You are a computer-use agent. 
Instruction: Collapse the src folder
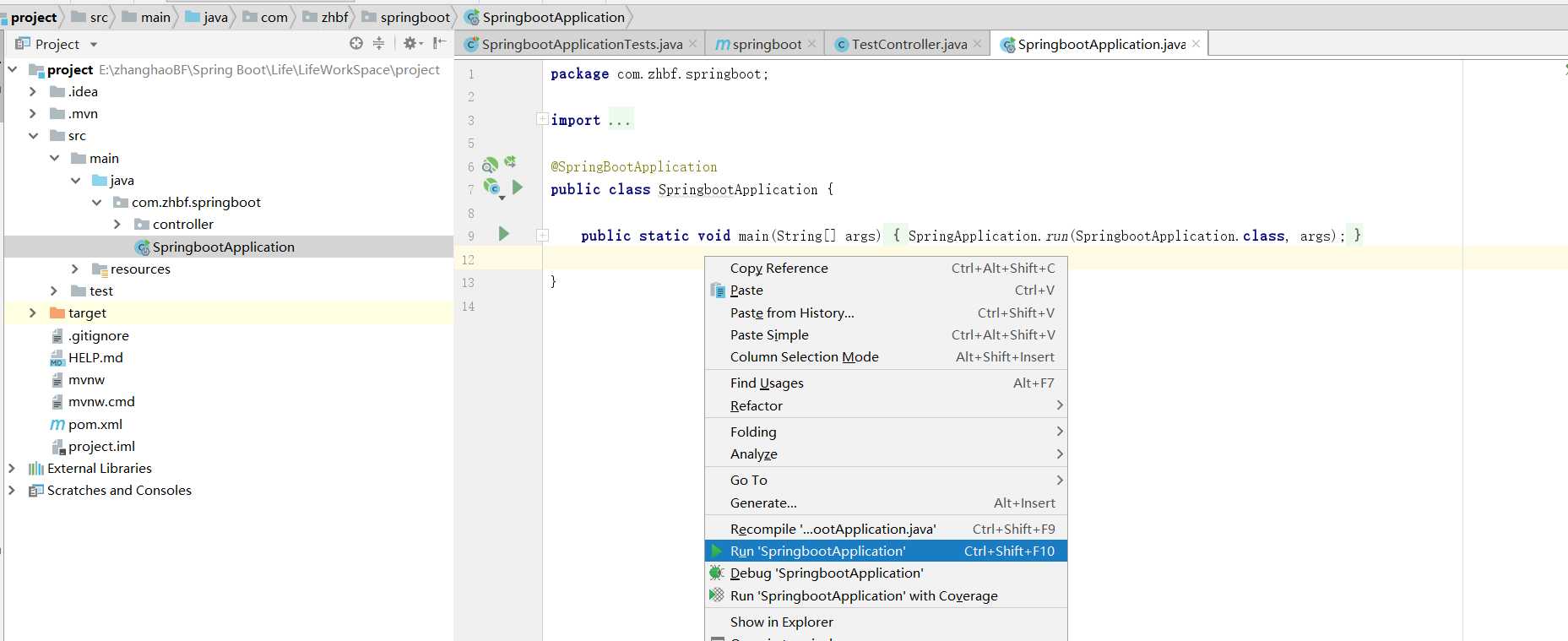pos(33,135)
